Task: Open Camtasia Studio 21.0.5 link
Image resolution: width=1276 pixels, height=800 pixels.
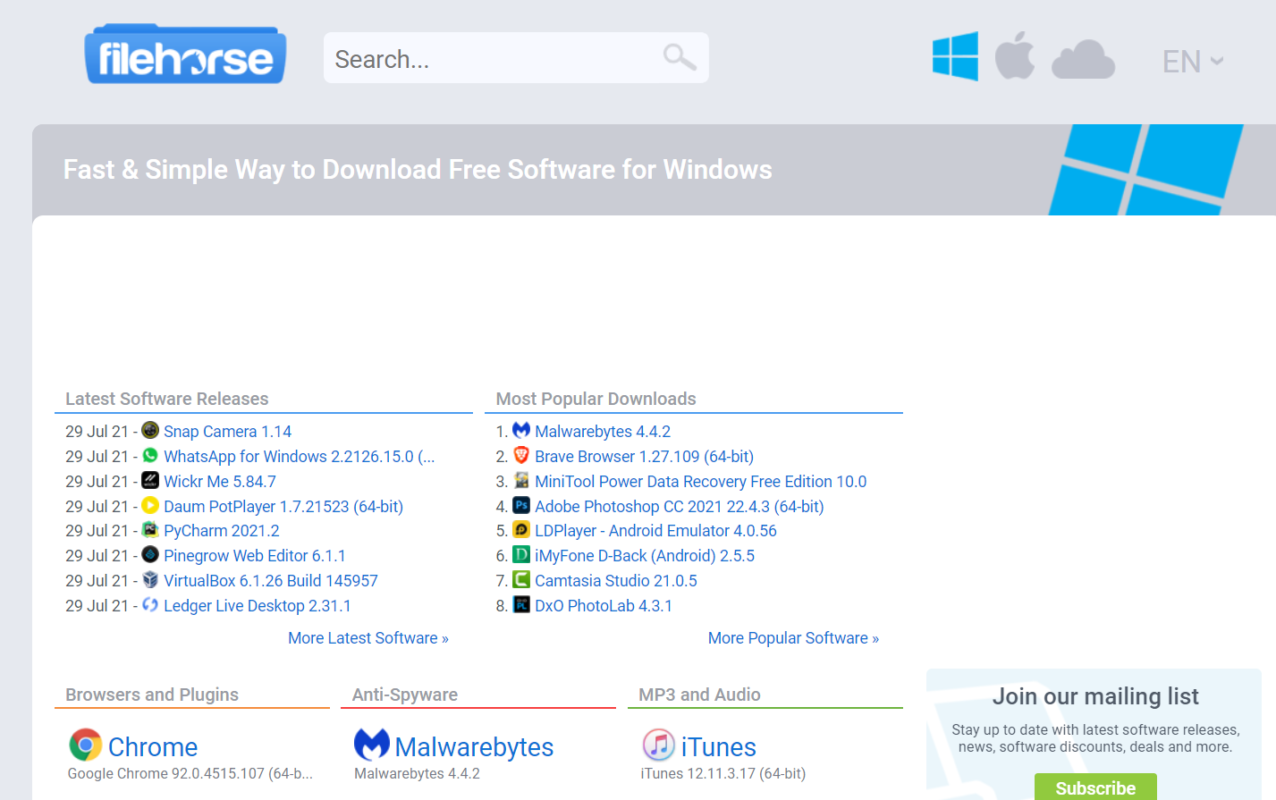Action: pyautogui.click(x=615, y=581)
